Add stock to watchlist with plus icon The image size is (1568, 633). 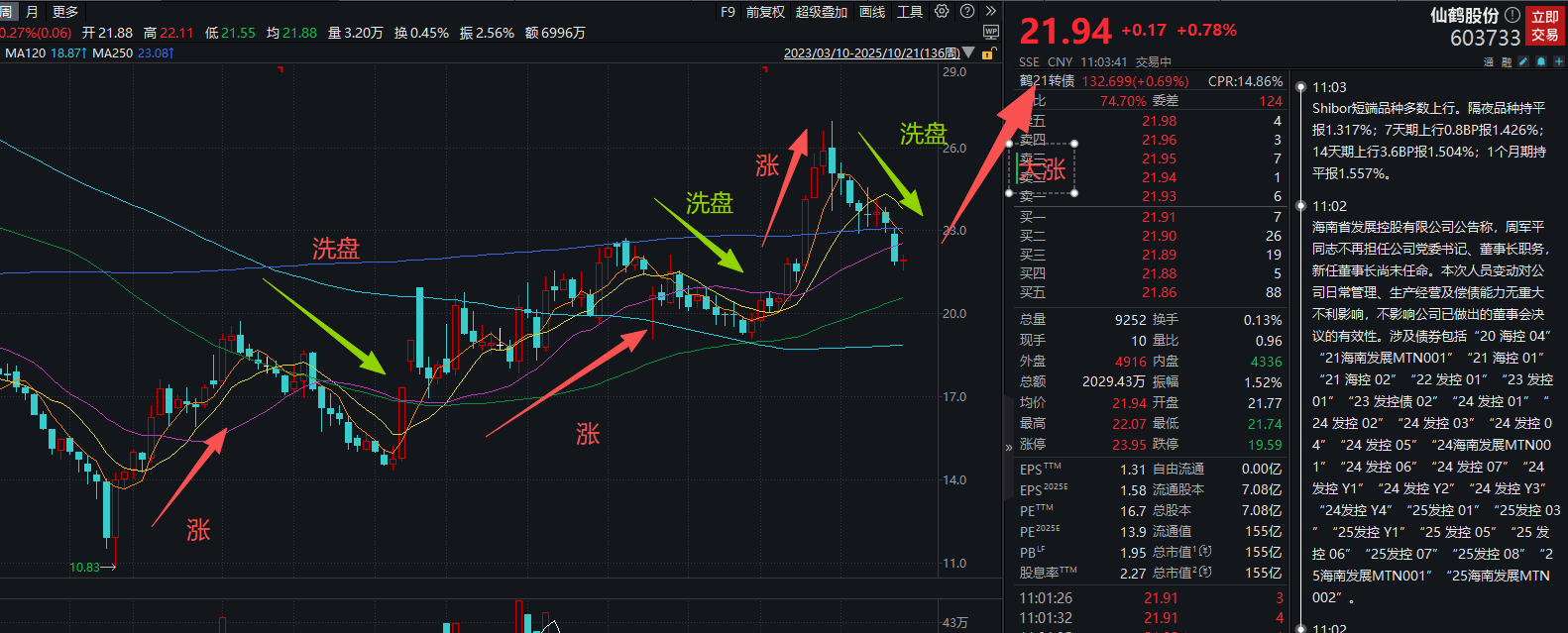tap(1558, 61)
